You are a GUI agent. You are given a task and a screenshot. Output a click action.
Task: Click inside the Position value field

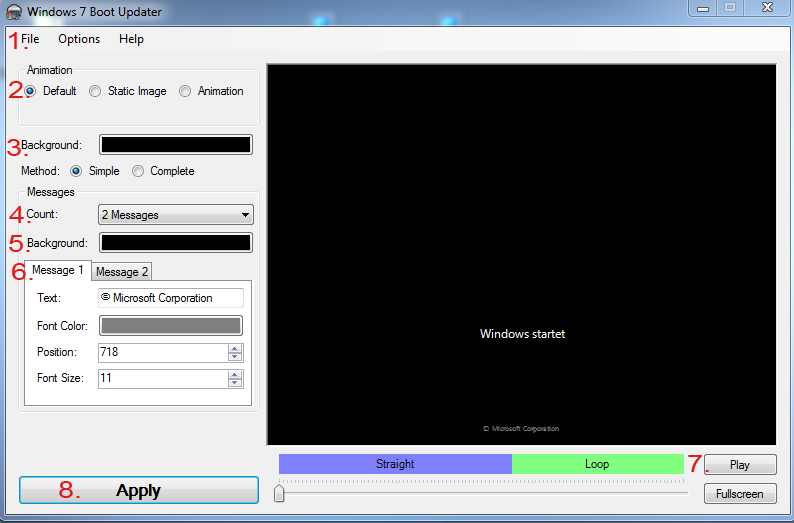[x=163, y=352]
